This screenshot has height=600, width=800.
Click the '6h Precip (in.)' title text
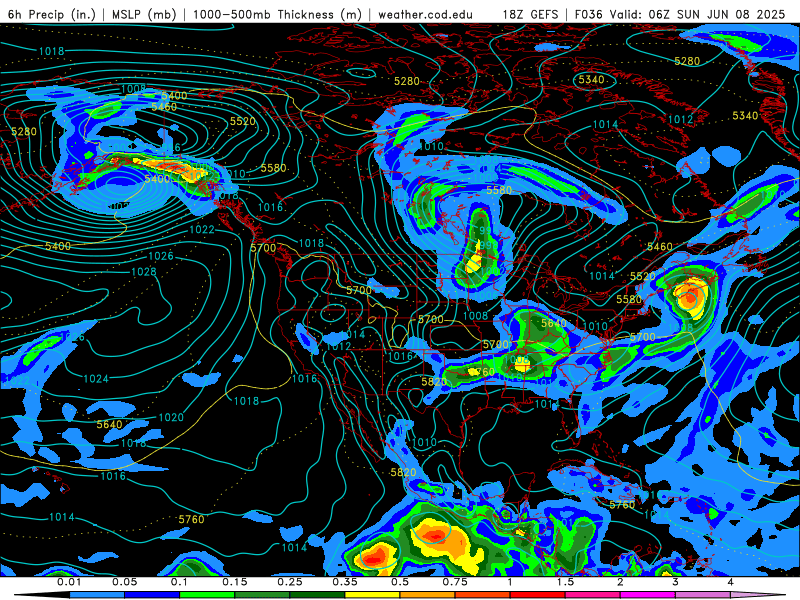(52, 14)
